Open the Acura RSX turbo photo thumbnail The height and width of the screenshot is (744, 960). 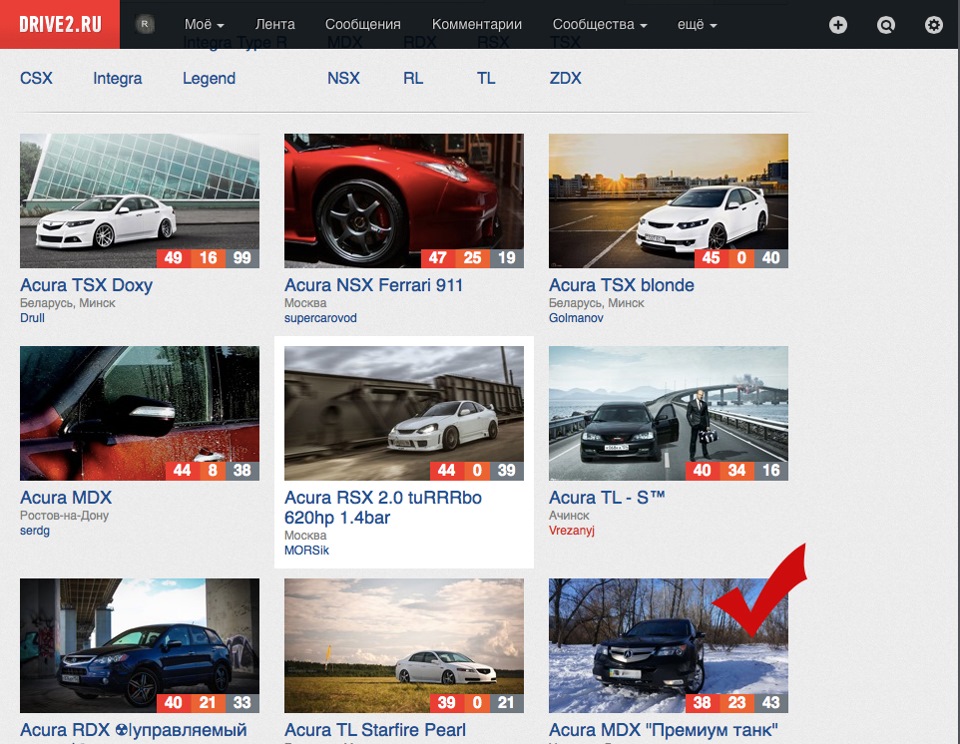click(404, 413)
